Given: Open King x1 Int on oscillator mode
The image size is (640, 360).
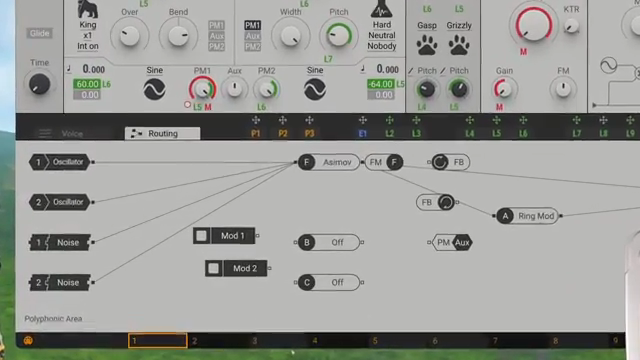Looking at the screenshot, I should pyautogui.click(x=88, y=36).
